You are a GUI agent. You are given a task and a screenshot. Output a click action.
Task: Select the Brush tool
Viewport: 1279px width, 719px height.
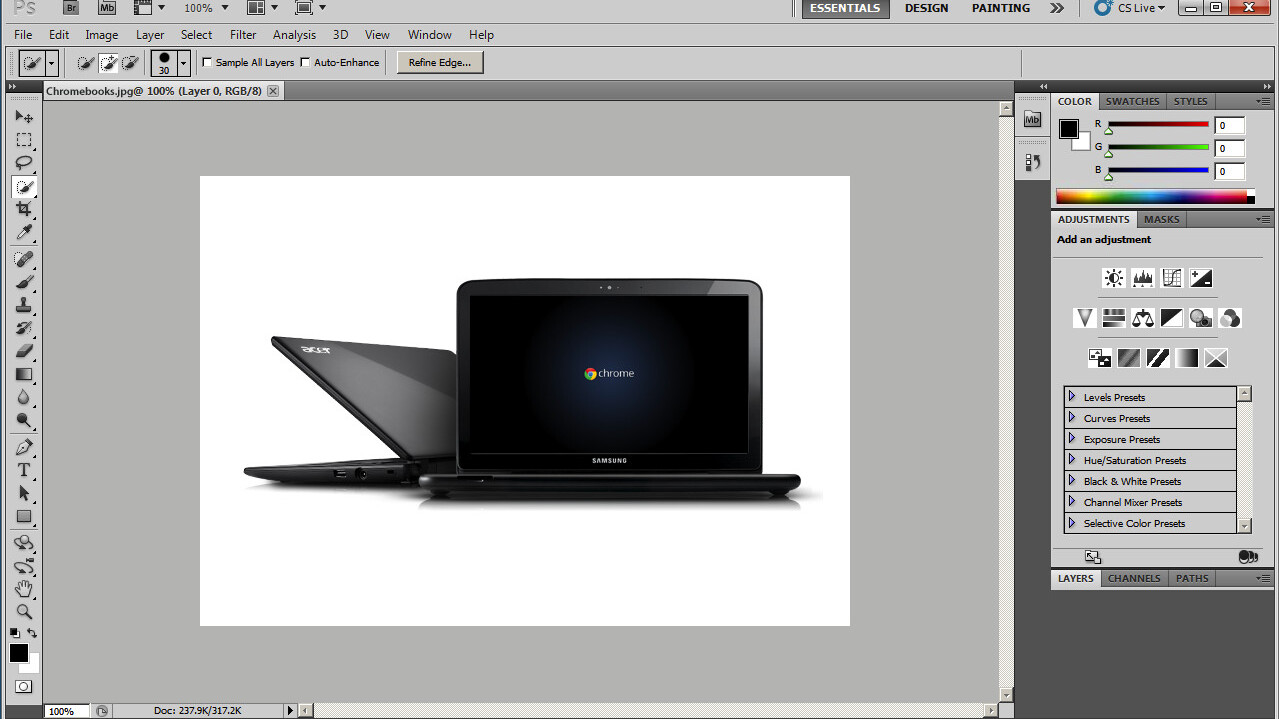(24, 283)
